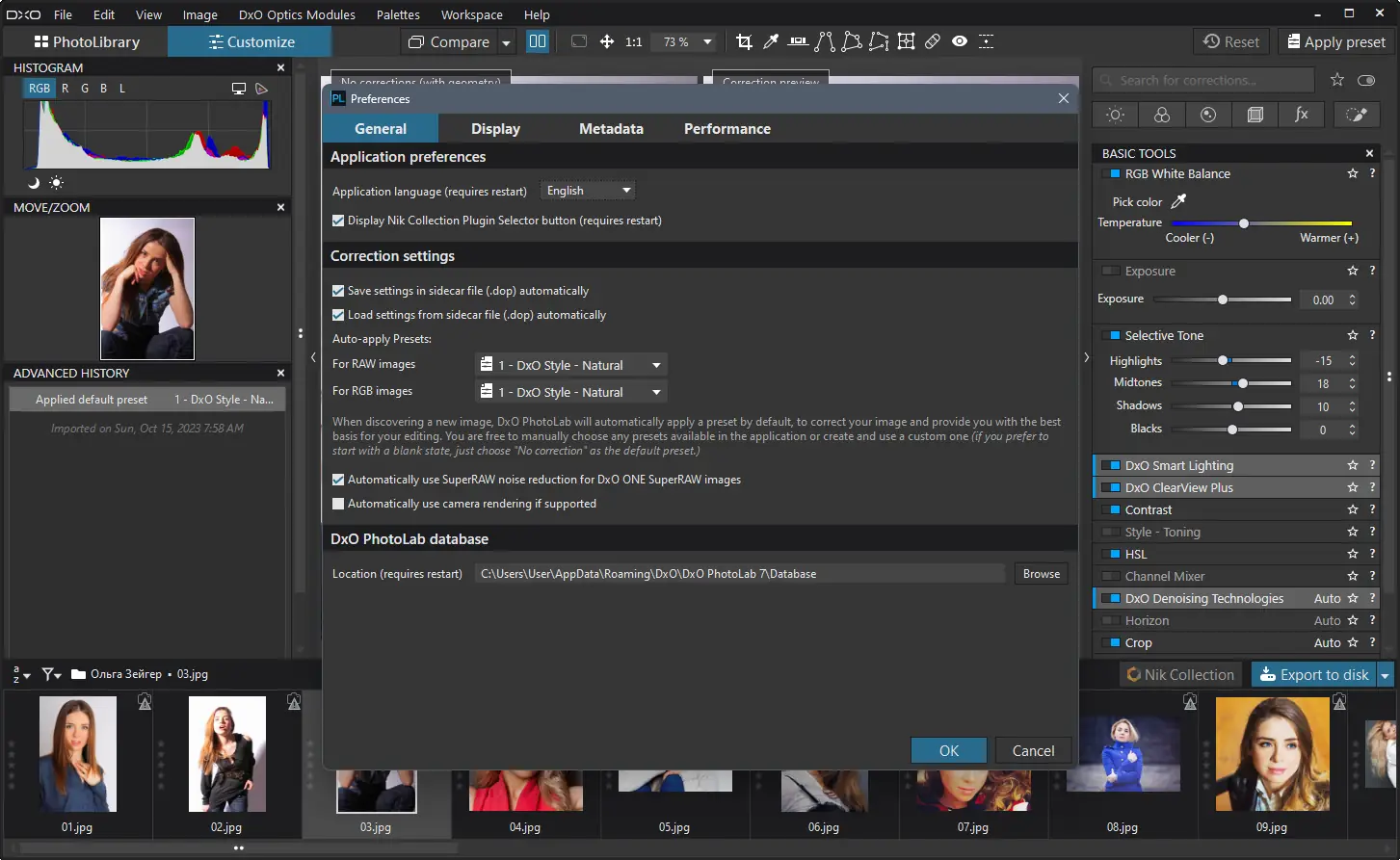Image resolution: width=1400 pixels, height=860 pixels.
Task: Enable Automatically use camera rendering if supported
Action: click(338, 504)
